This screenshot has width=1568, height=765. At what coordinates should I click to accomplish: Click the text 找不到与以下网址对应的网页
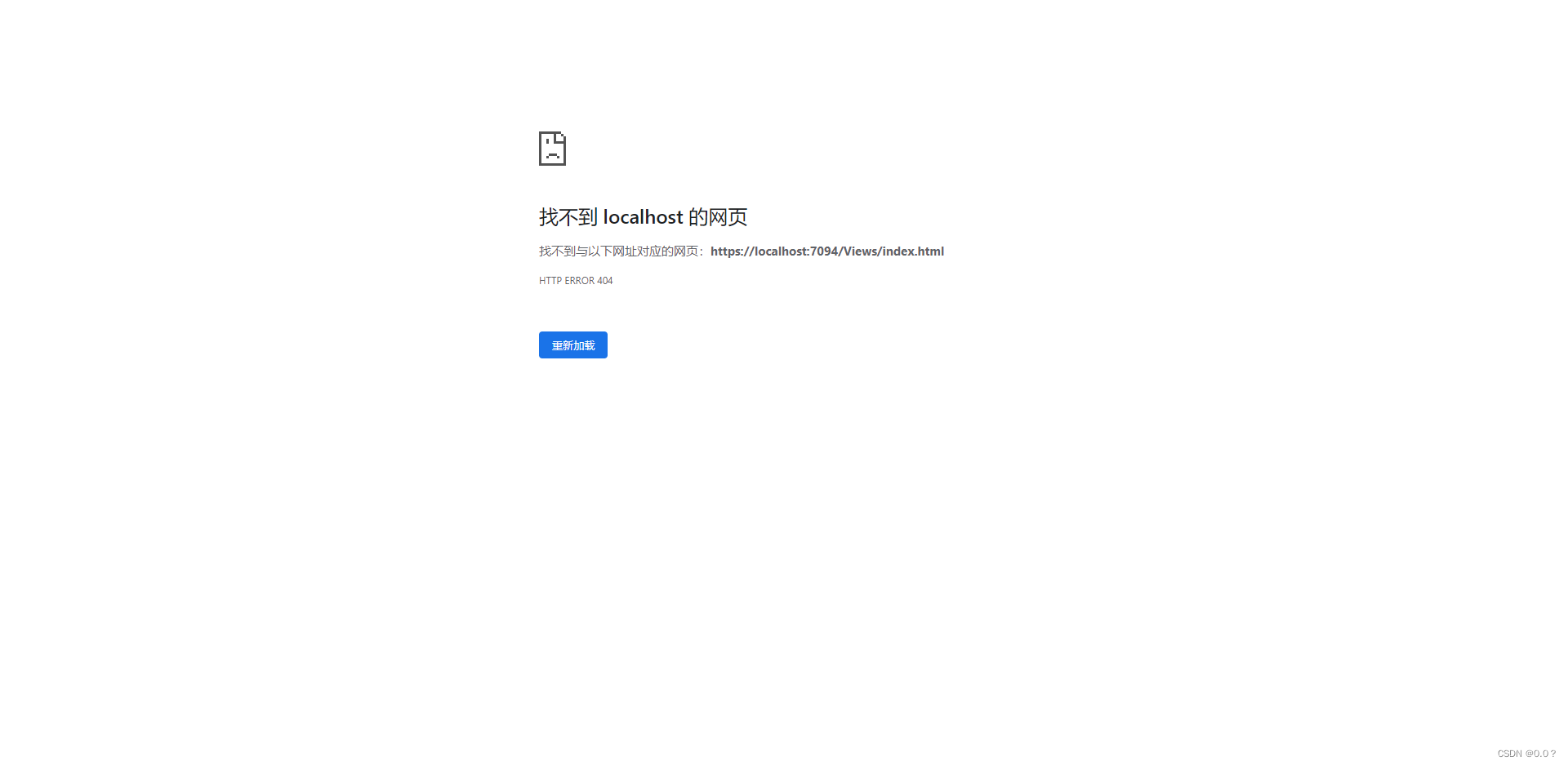[x=618, y=251]
